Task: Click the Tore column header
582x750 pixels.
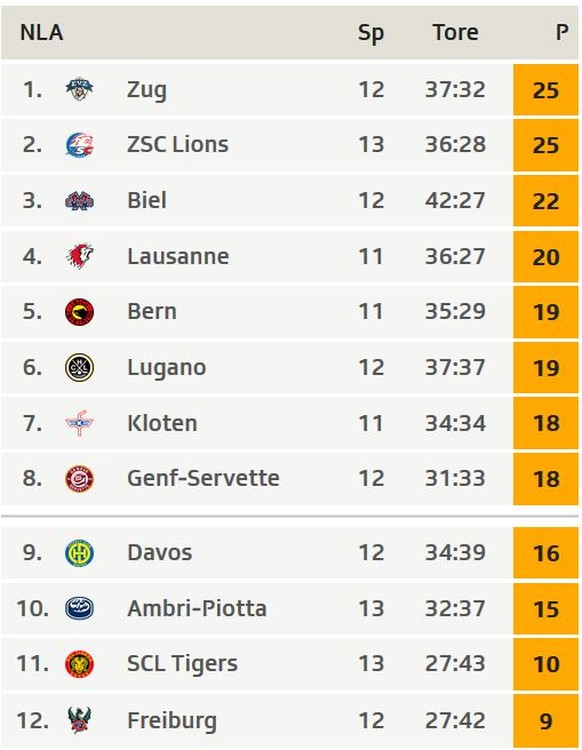Action: tap(455, 33)
